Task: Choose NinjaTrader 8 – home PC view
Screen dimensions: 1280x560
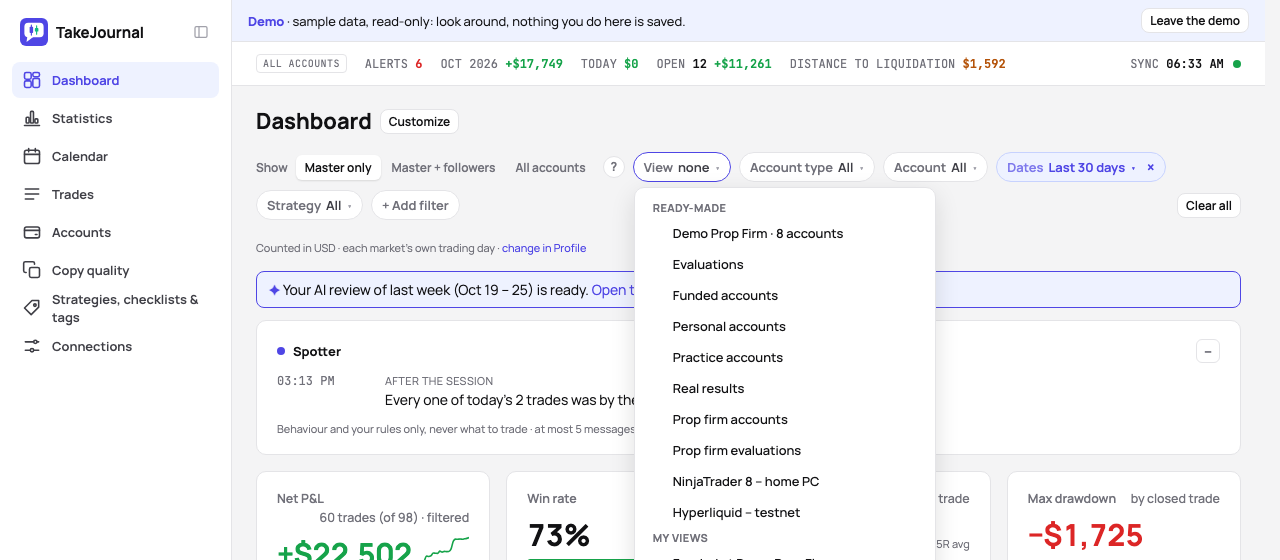Action: (x=785, y=481)
